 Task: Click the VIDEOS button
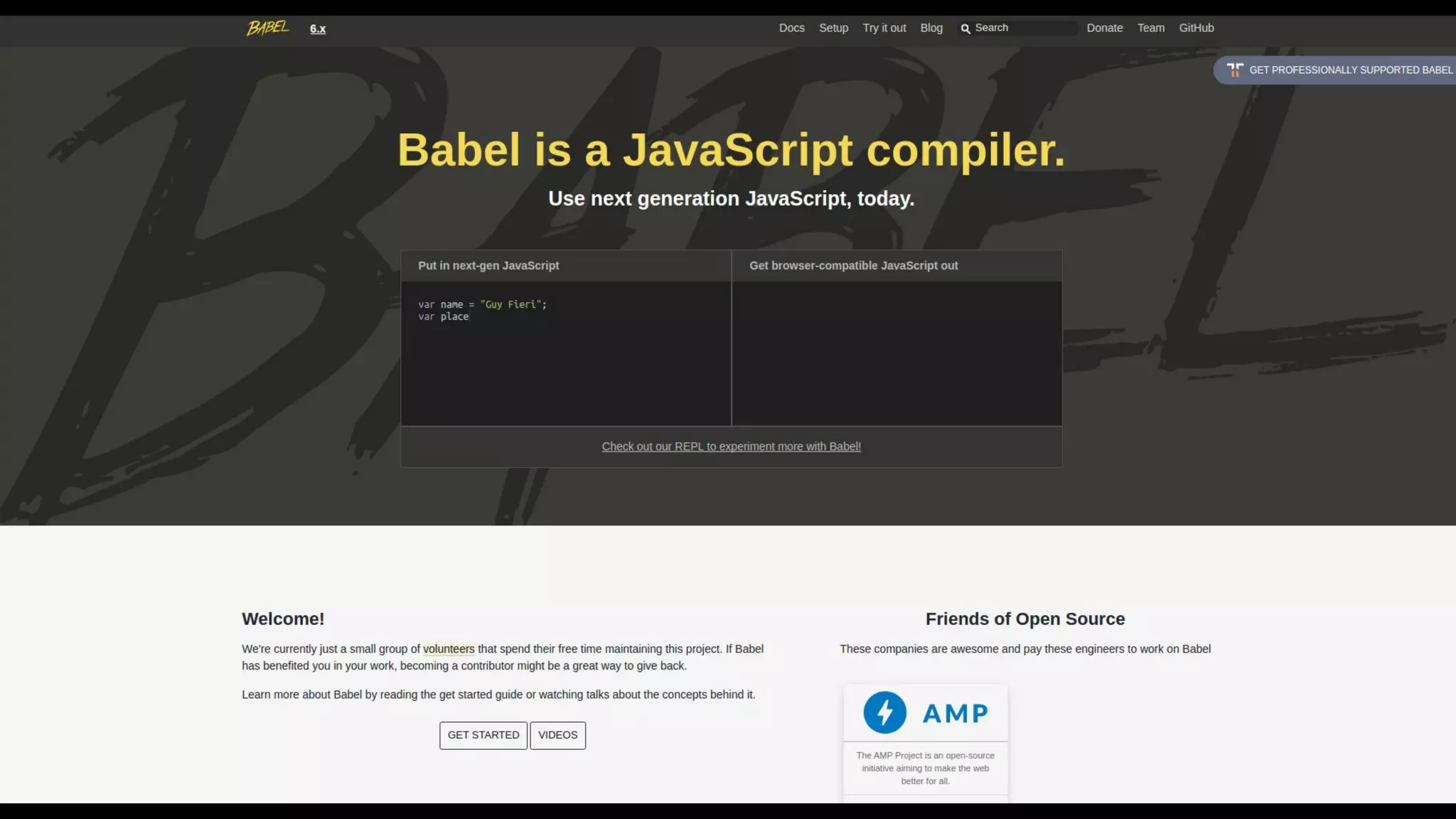click(x=557, y=735)
